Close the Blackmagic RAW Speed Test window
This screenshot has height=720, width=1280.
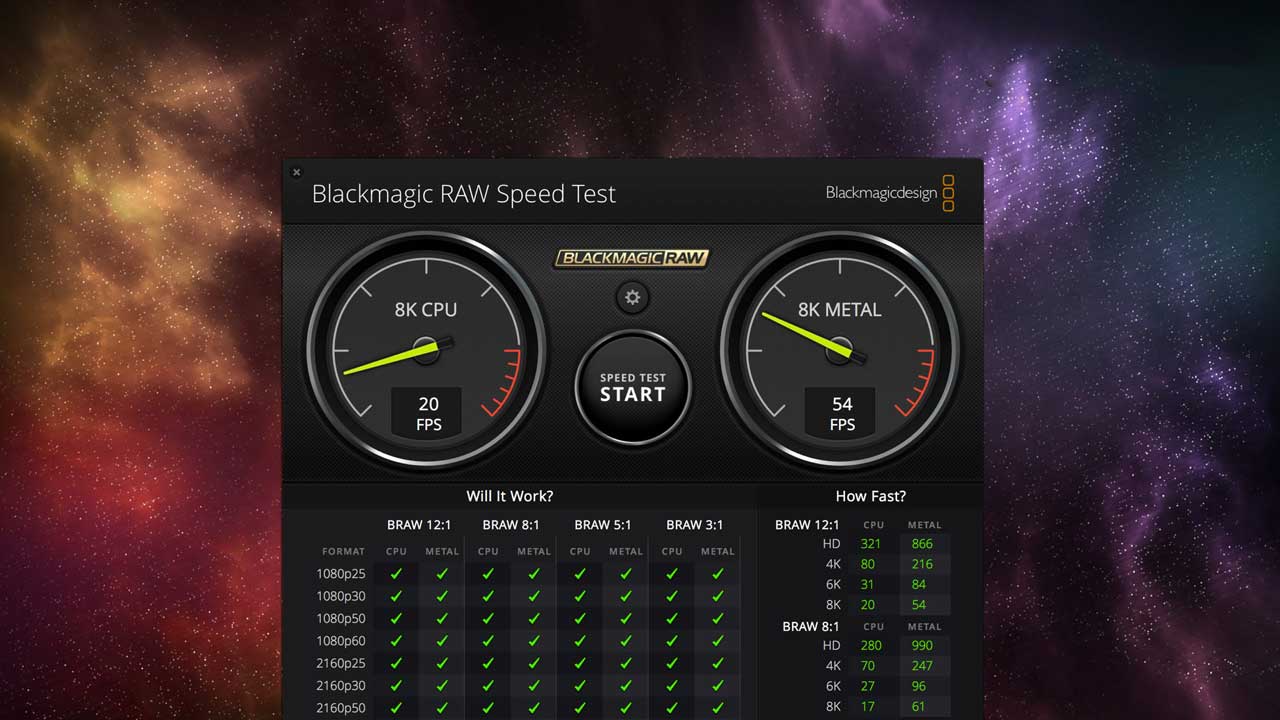tap(296, 172)
